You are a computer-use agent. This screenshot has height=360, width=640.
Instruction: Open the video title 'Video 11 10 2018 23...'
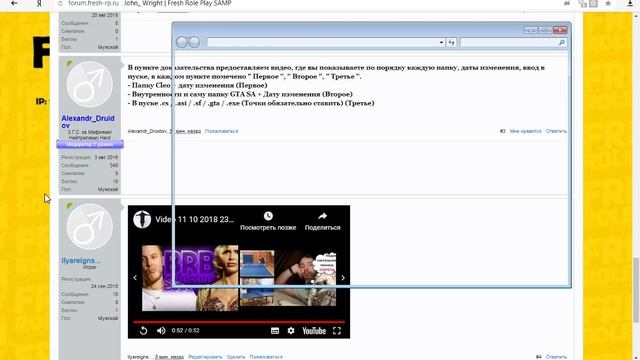(194, 219)
